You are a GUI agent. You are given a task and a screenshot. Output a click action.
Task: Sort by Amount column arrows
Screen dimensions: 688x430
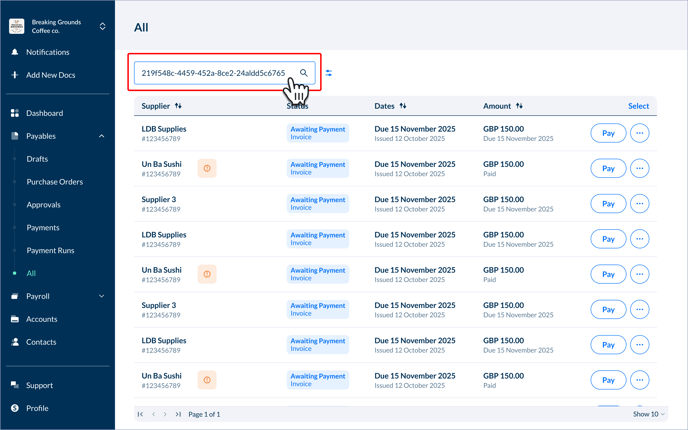click(x=519, y=106)
